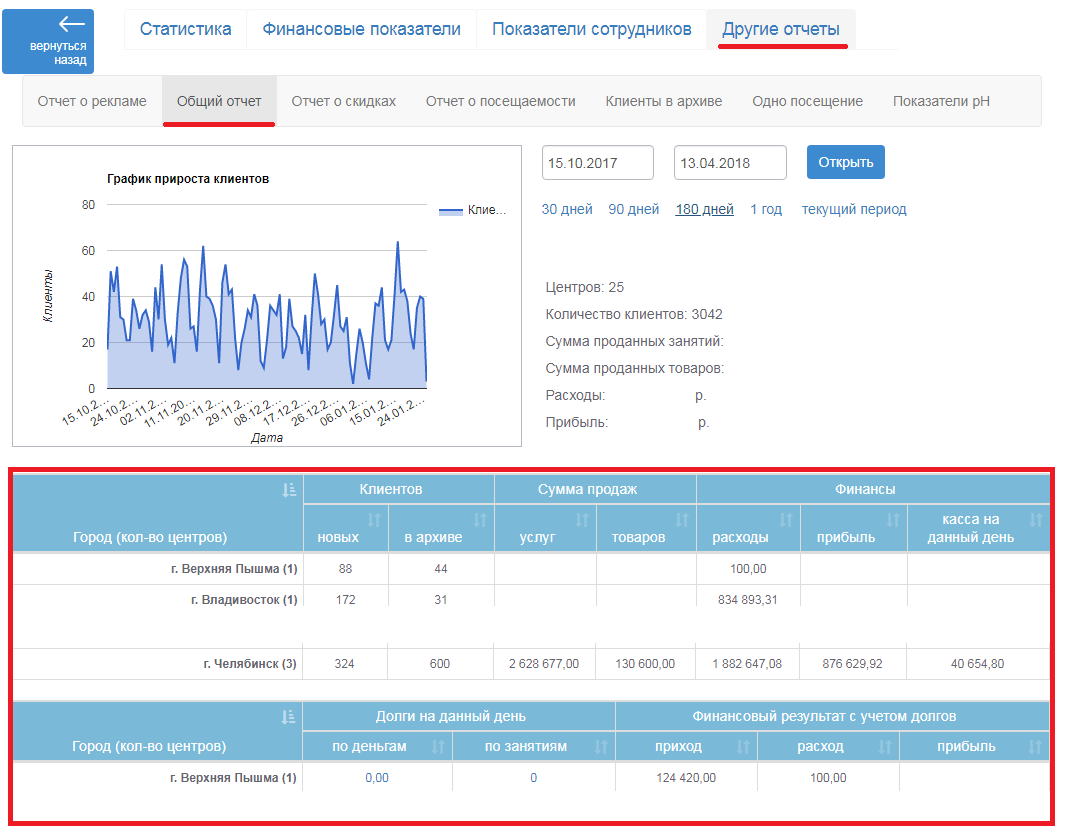
Task: Sort by товаров sales column
Action: (x=682, y=520)
